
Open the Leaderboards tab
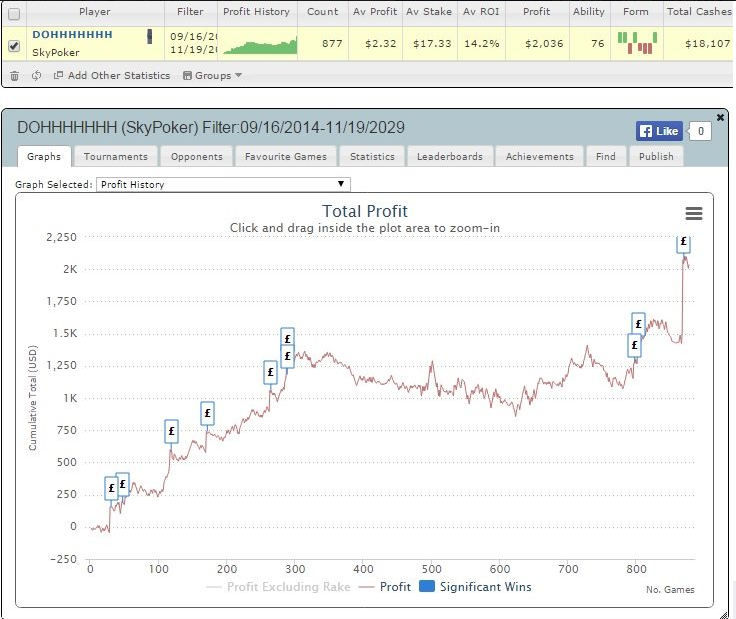pyautogui.click(x=450, y=156)
